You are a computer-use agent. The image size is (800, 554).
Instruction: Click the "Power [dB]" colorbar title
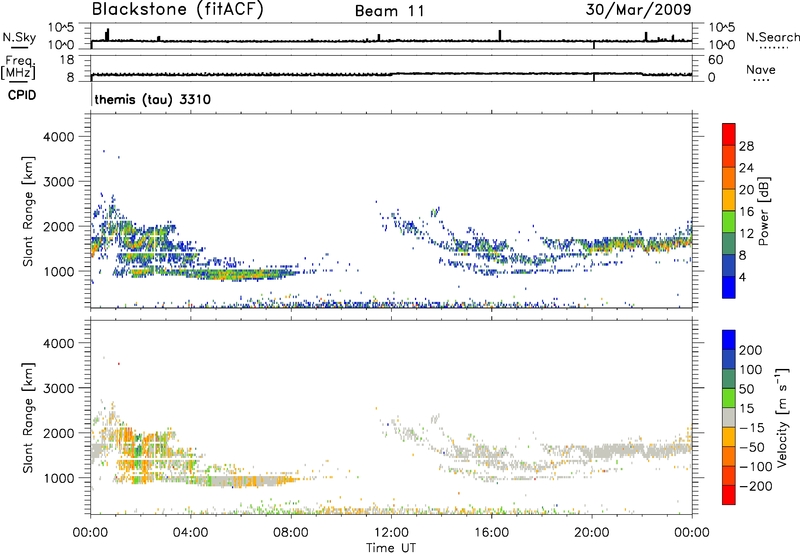pos(764,211)
